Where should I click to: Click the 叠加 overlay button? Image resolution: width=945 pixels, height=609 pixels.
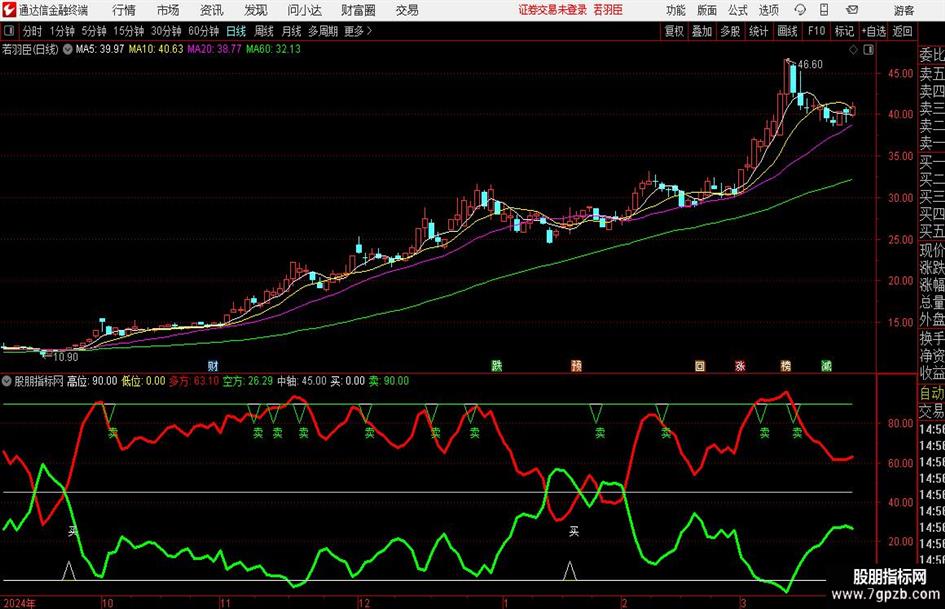[702, 31]
